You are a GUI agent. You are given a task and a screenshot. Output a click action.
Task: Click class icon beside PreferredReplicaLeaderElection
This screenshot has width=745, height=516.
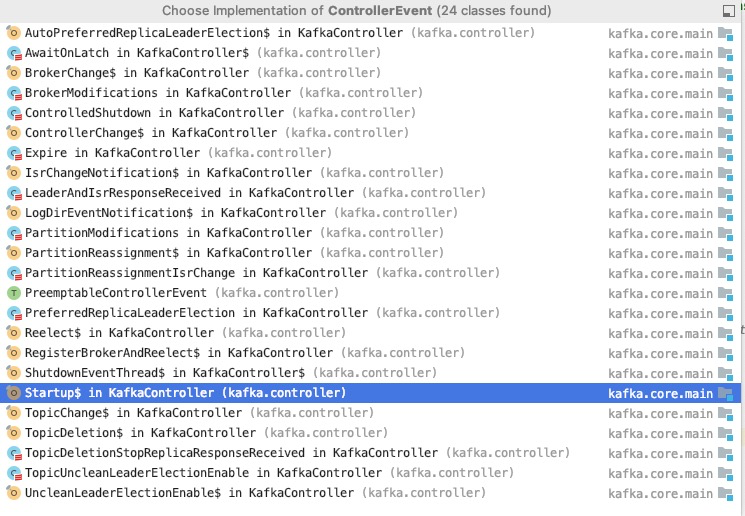point(14,313)
